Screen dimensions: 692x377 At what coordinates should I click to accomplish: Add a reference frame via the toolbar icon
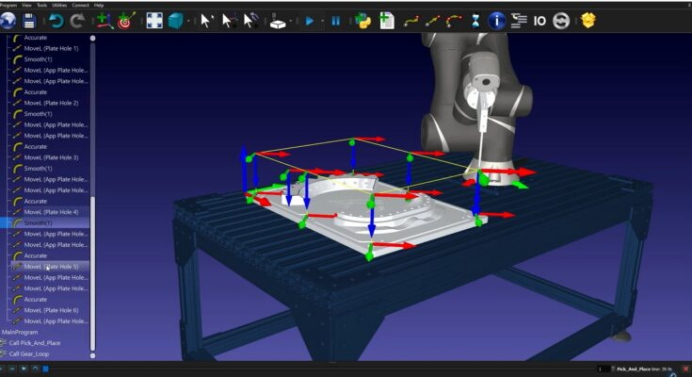point(104,21)
